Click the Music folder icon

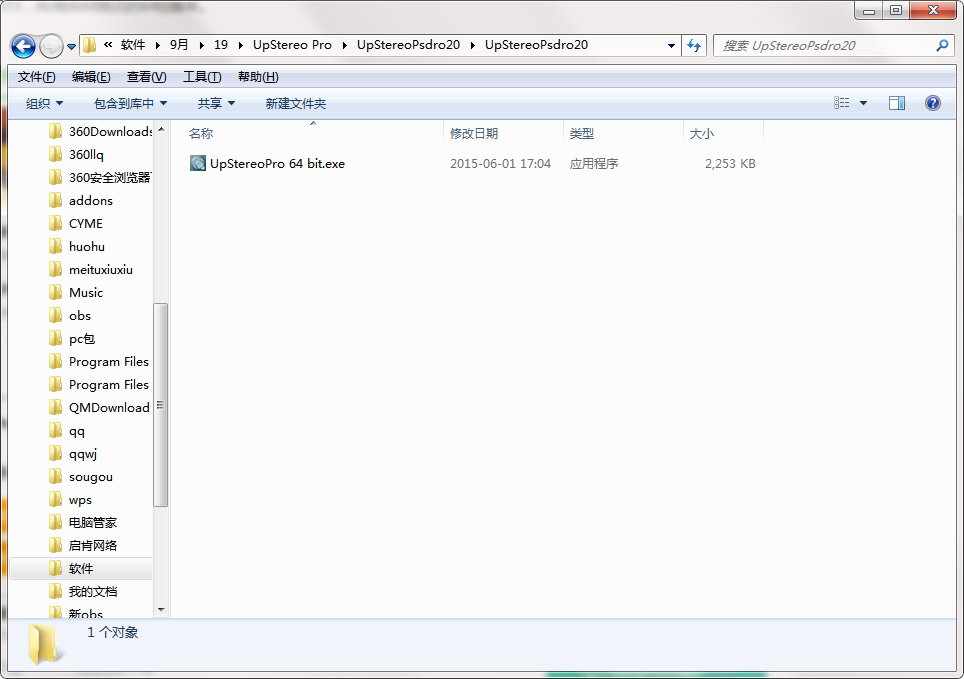coord(55,292)
